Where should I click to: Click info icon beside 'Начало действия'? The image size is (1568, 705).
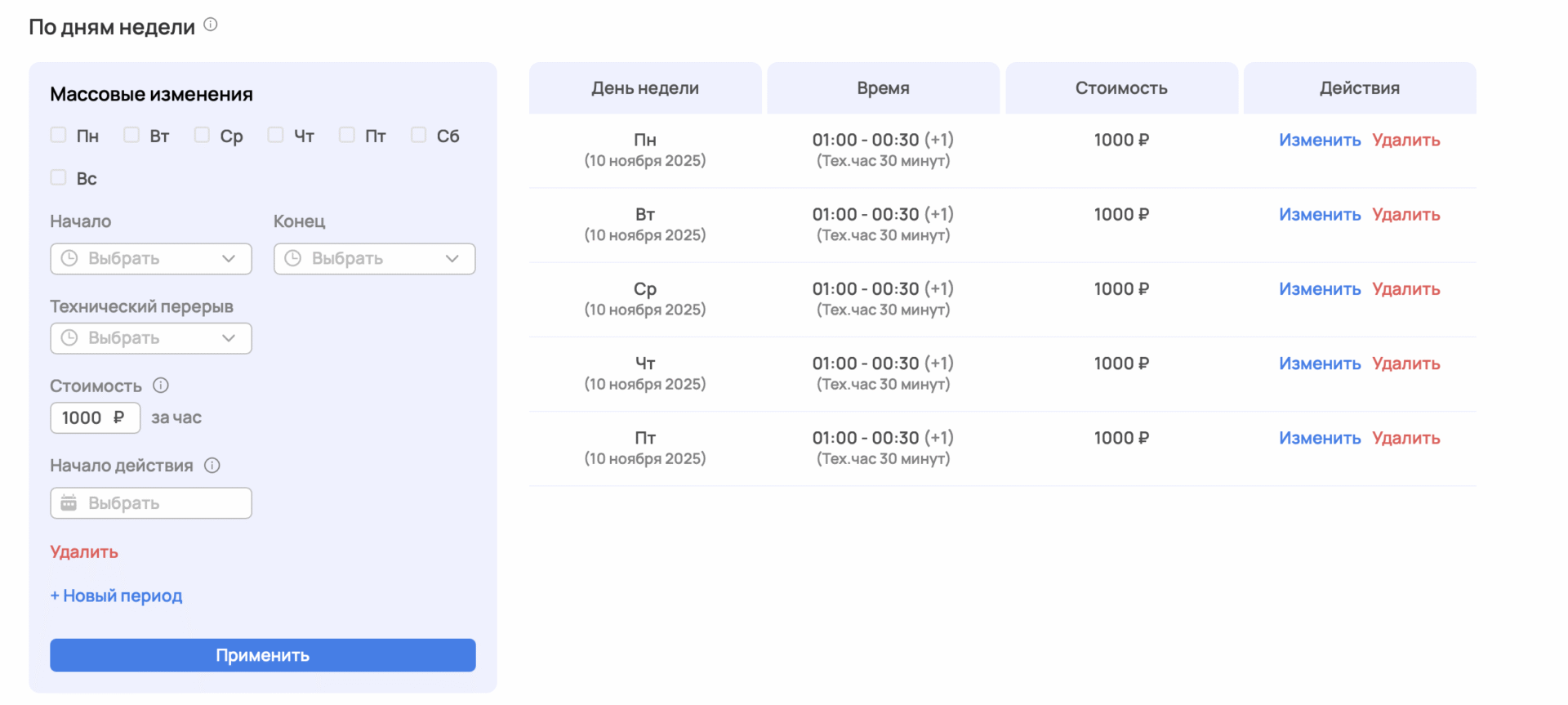(212, 466)
